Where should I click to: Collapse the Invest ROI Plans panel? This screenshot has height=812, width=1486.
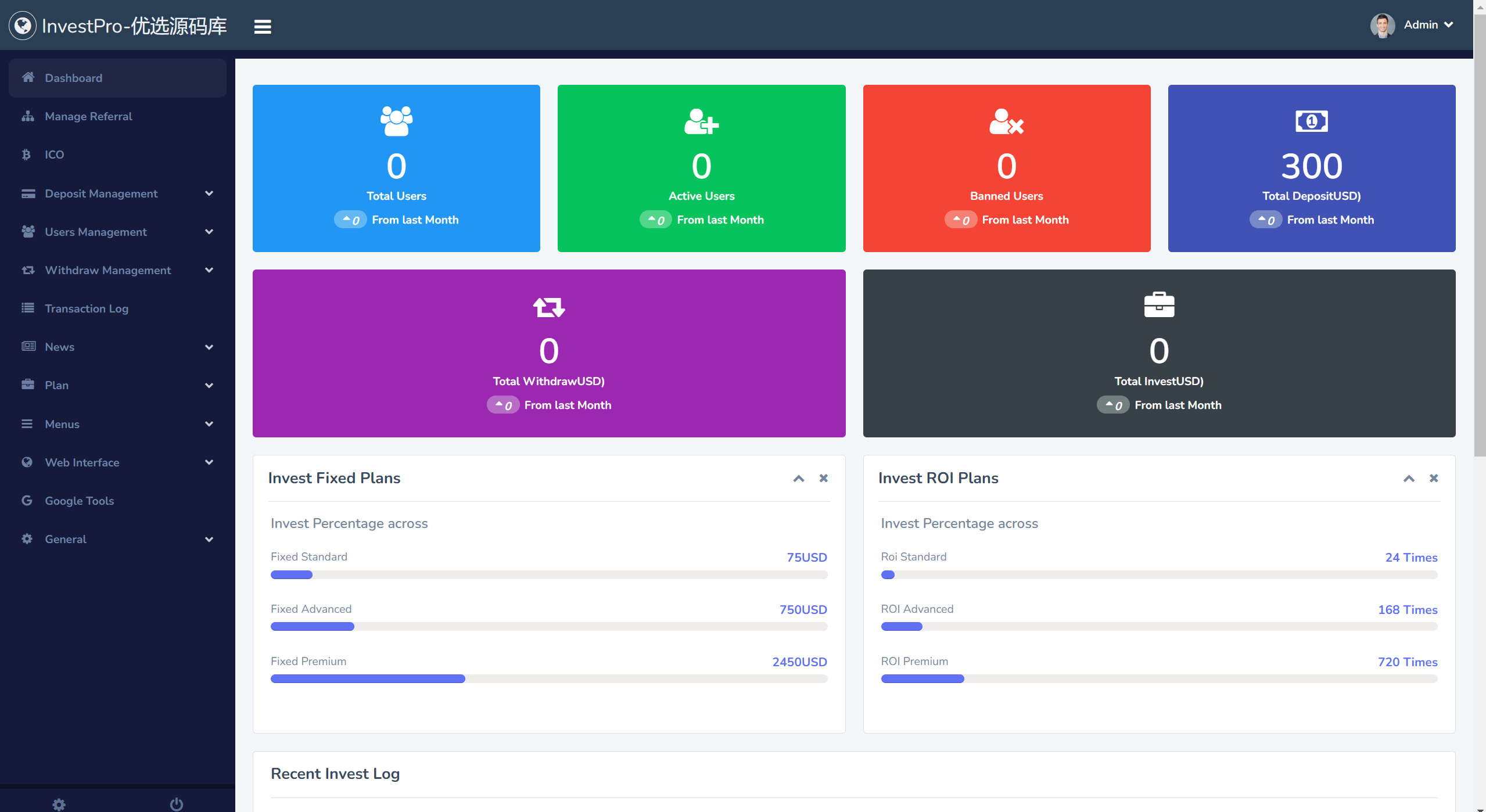pos(1409,479)
